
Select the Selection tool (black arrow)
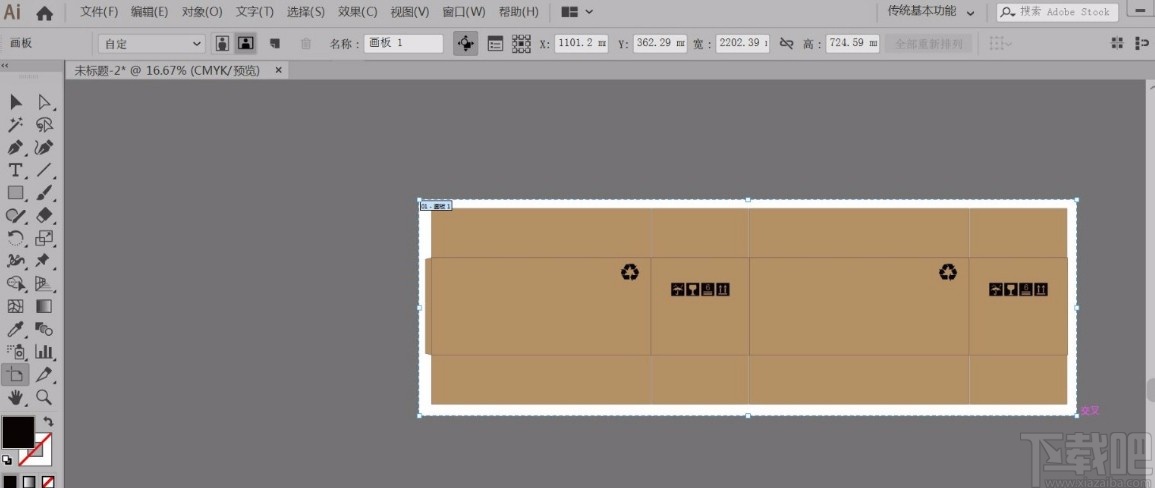(x=15, y=102)
